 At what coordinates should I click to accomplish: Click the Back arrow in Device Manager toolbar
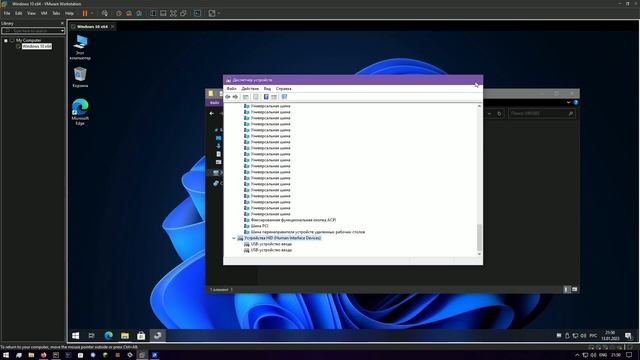pyautogui.click(x=228, y=97)
